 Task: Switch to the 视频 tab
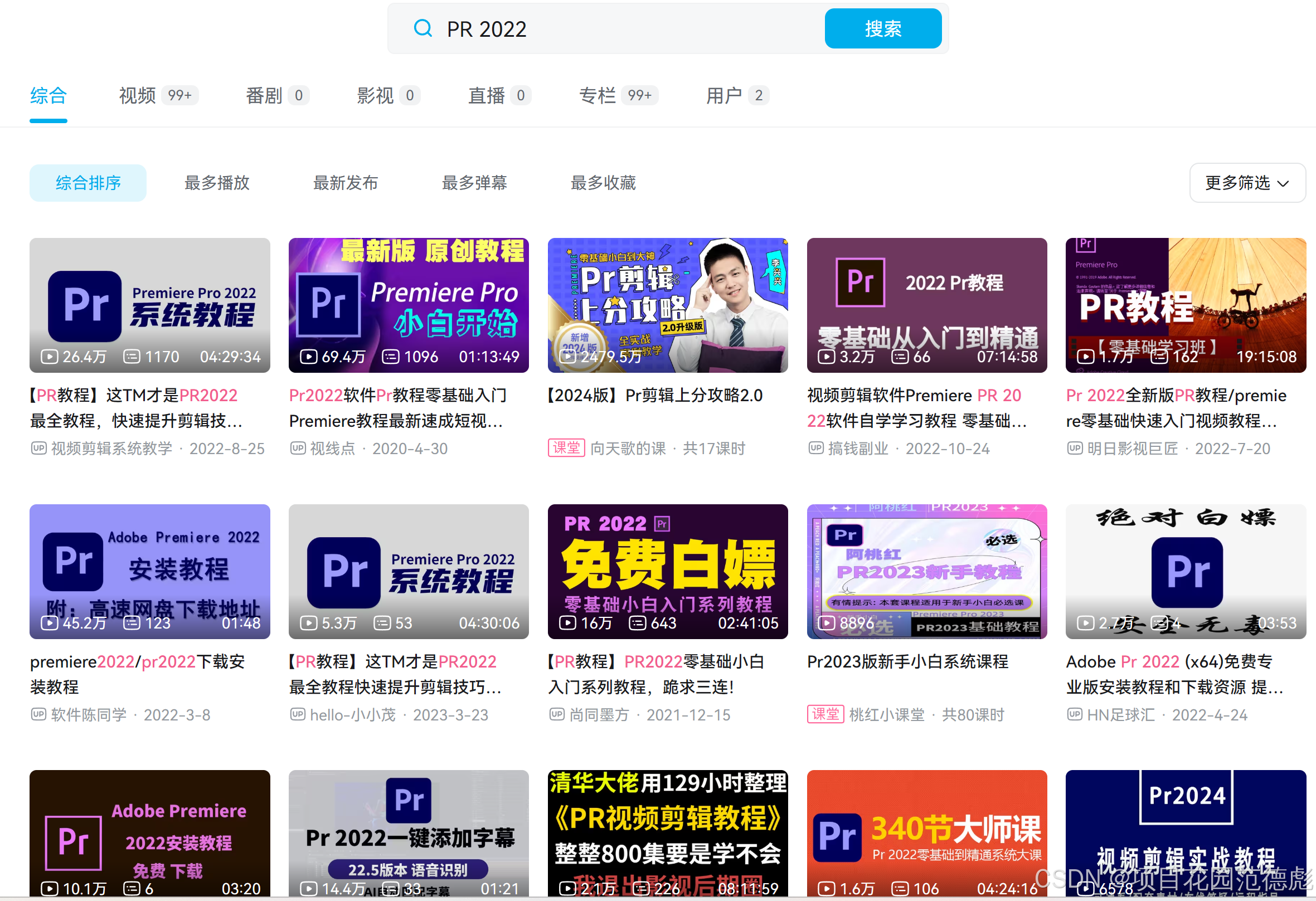point(138,96)
